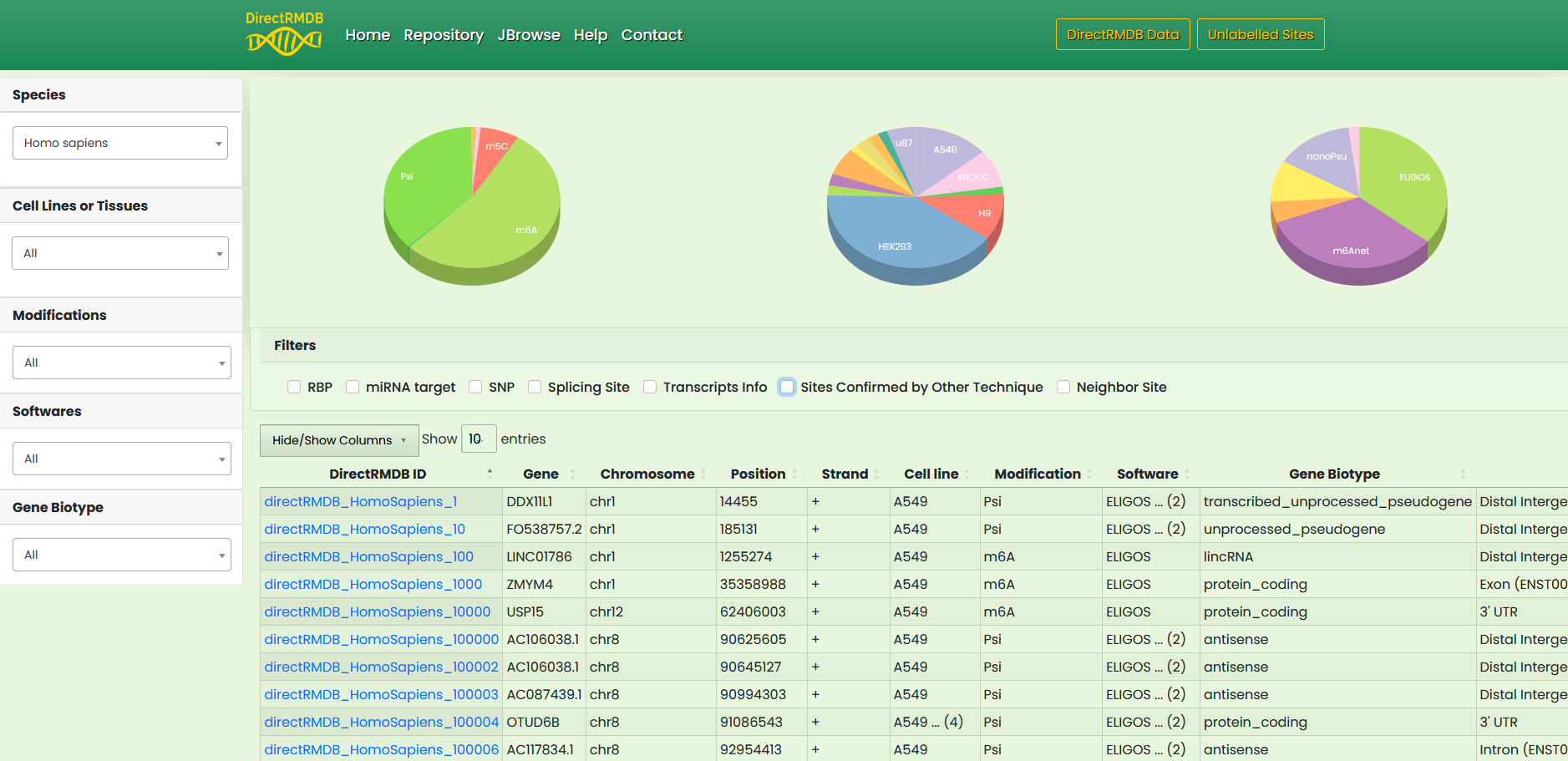Screen dimensions: 1568x761
Task: Open link directRMDB_HomoSapiens_100000
Action: [382, 639]
